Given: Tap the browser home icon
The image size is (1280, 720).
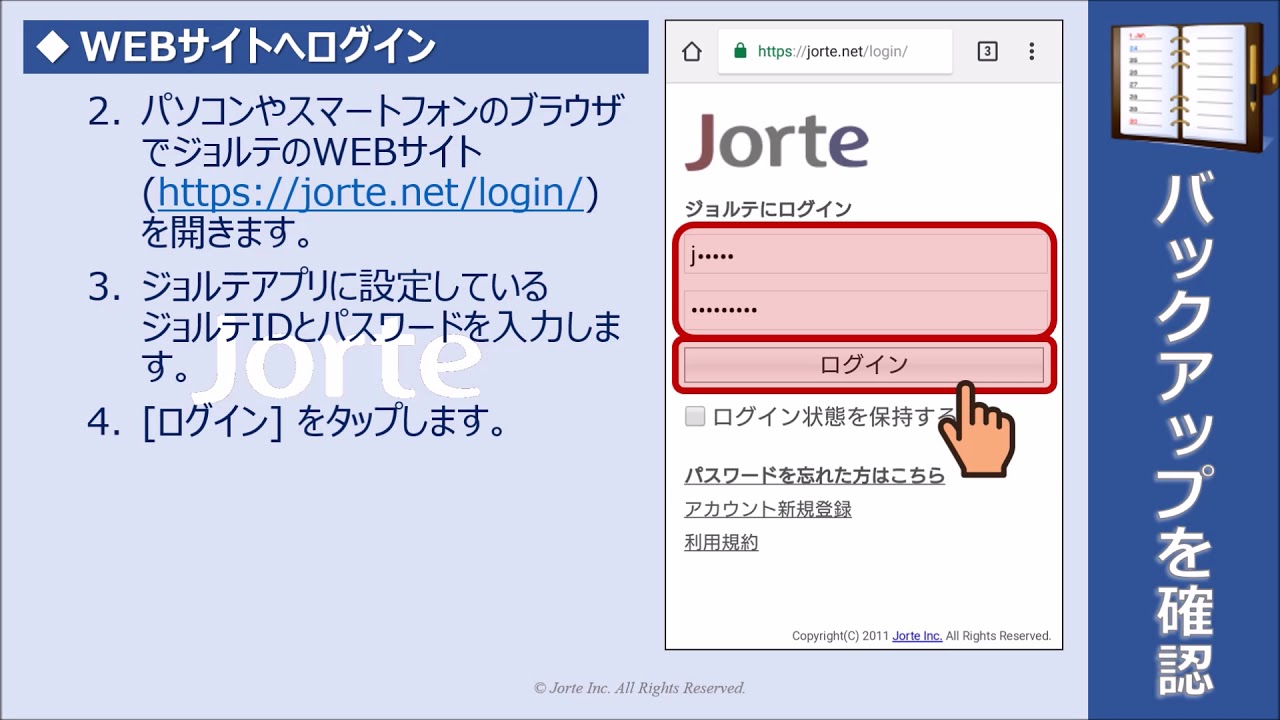Looking at the screenshot, I should (x=691, y=52).
